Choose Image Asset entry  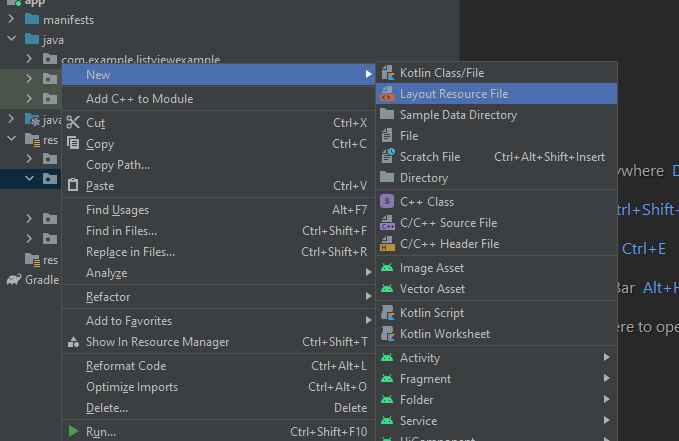497,268
